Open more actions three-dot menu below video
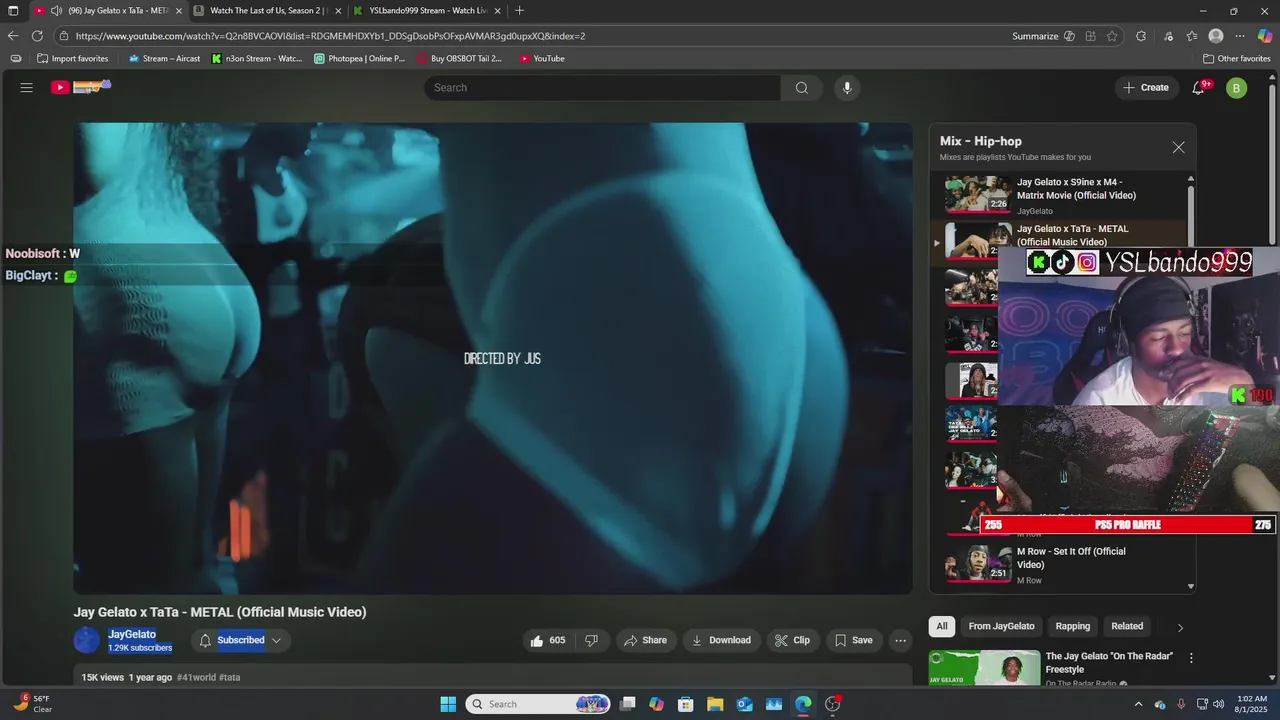Viewport: 1280px width, 720px height. coord(900,640)
